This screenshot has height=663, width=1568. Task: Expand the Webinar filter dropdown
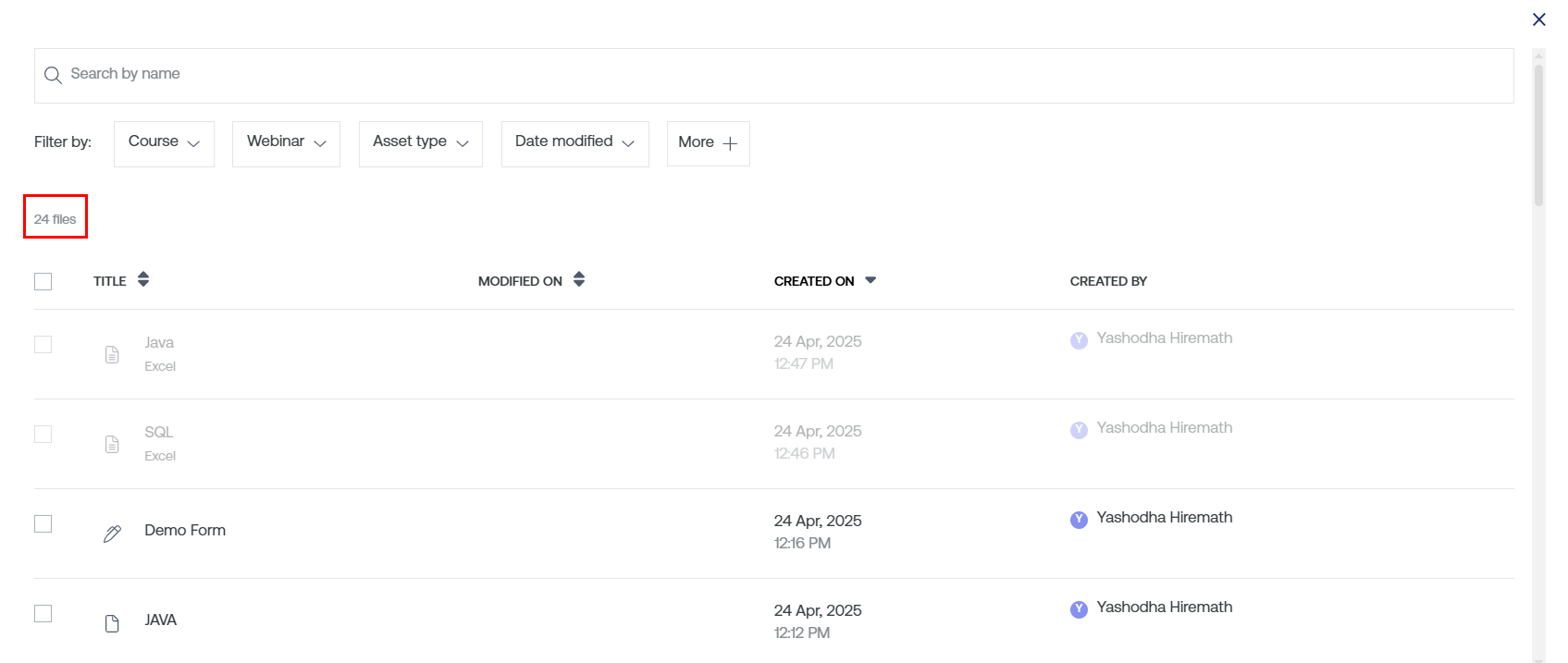click(286, 143)
